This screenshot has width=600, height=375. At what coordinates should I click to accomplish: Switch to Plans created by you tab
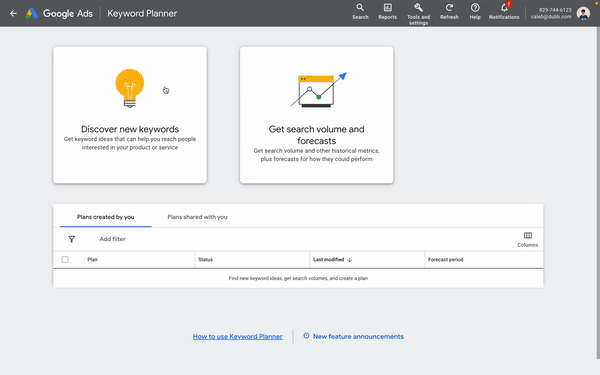click(106, 217)
